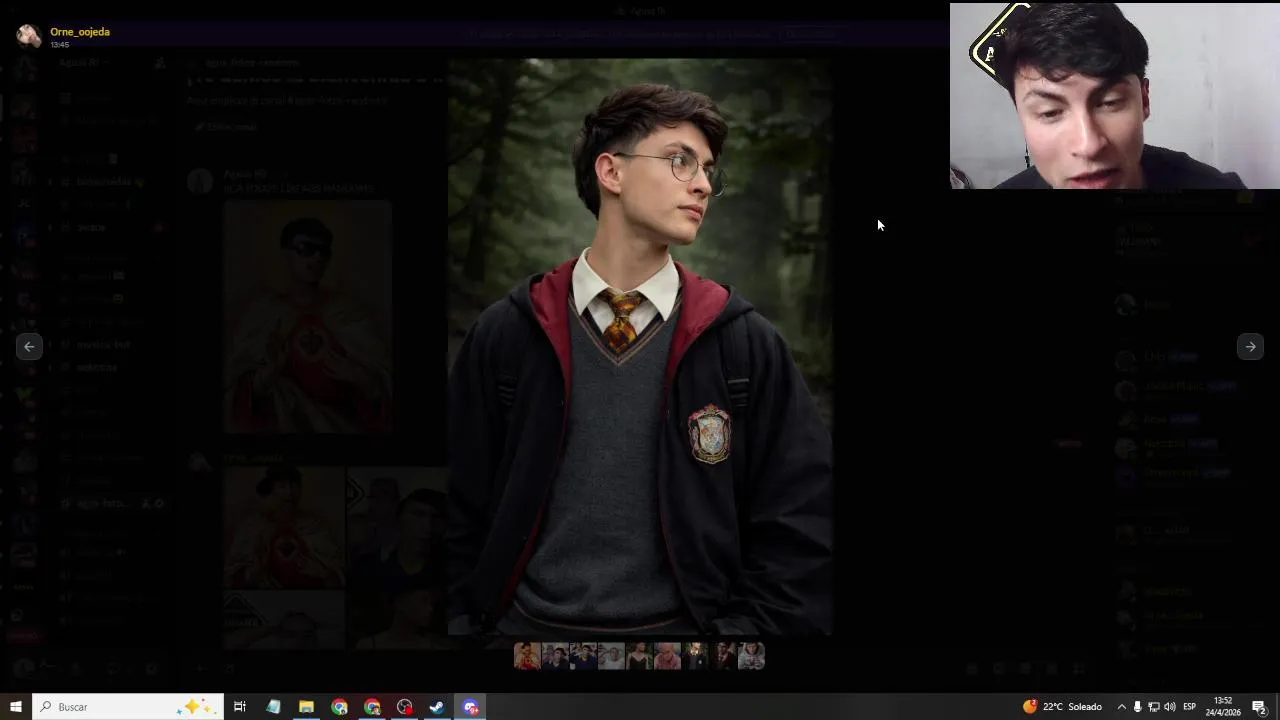Viewport: 1280px width, 720px height.
Task: Open the second Chrome profile icon in taskbar
Action: (x=372, y=707)
